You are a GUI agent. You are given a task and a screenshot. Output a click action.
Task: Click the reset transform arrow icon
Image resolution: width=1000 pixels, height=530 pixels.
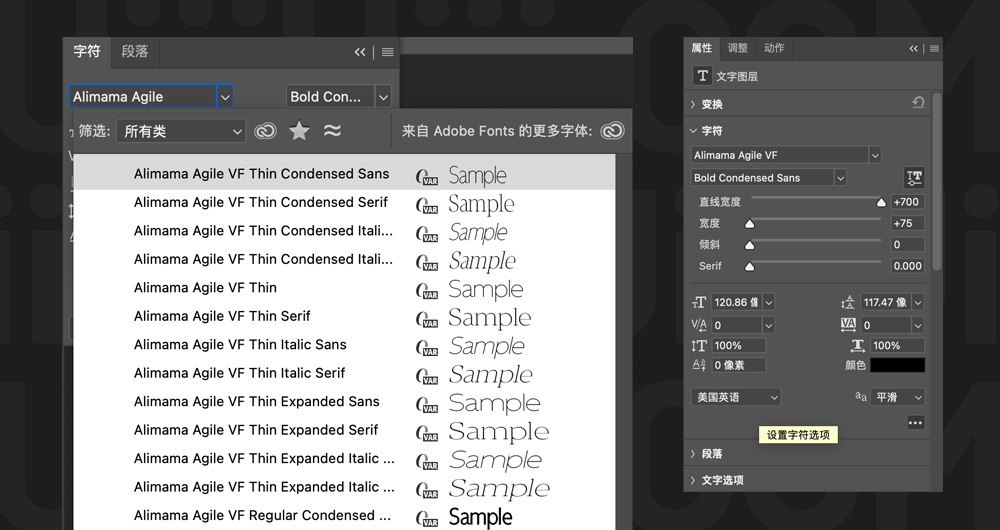coord(918,103)
